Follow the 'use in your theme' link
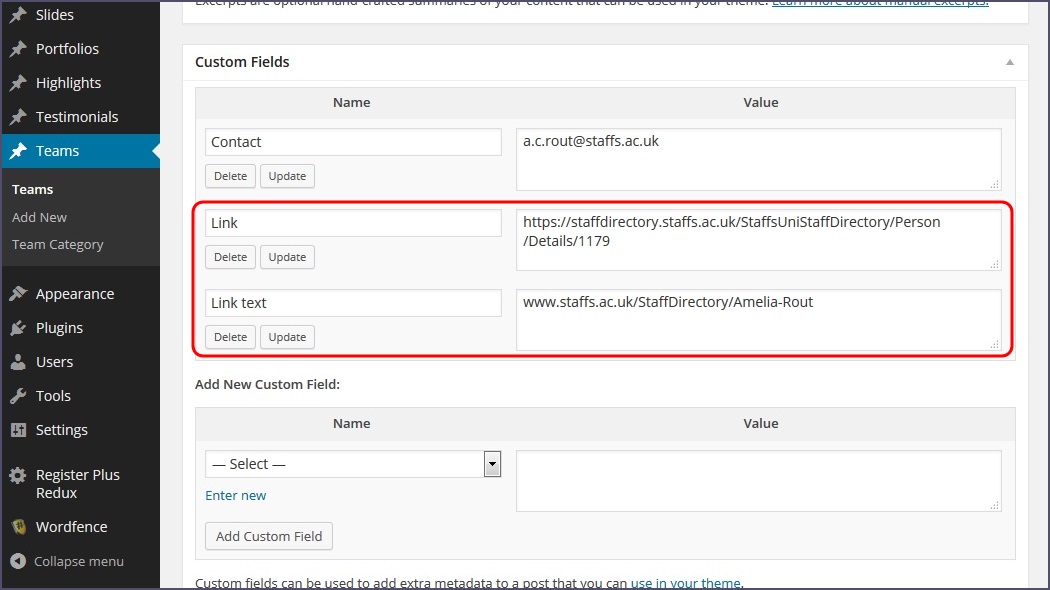1050x590 pixels. pyautogui.click(x=685, y=583)
